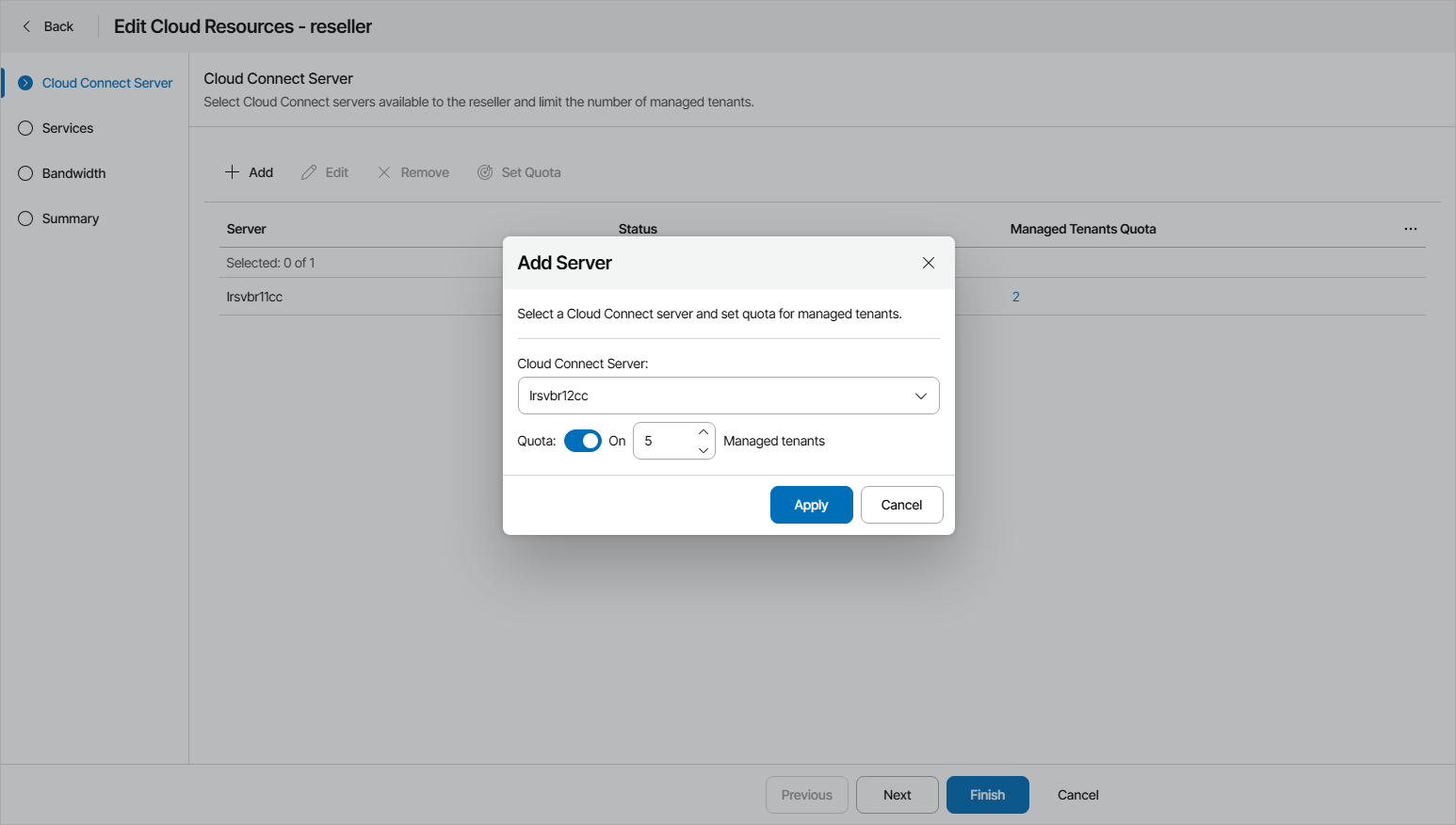Open the Cloud Connect Server wizard step
This screenshot has width=1456, height=825.
(106, 83)
